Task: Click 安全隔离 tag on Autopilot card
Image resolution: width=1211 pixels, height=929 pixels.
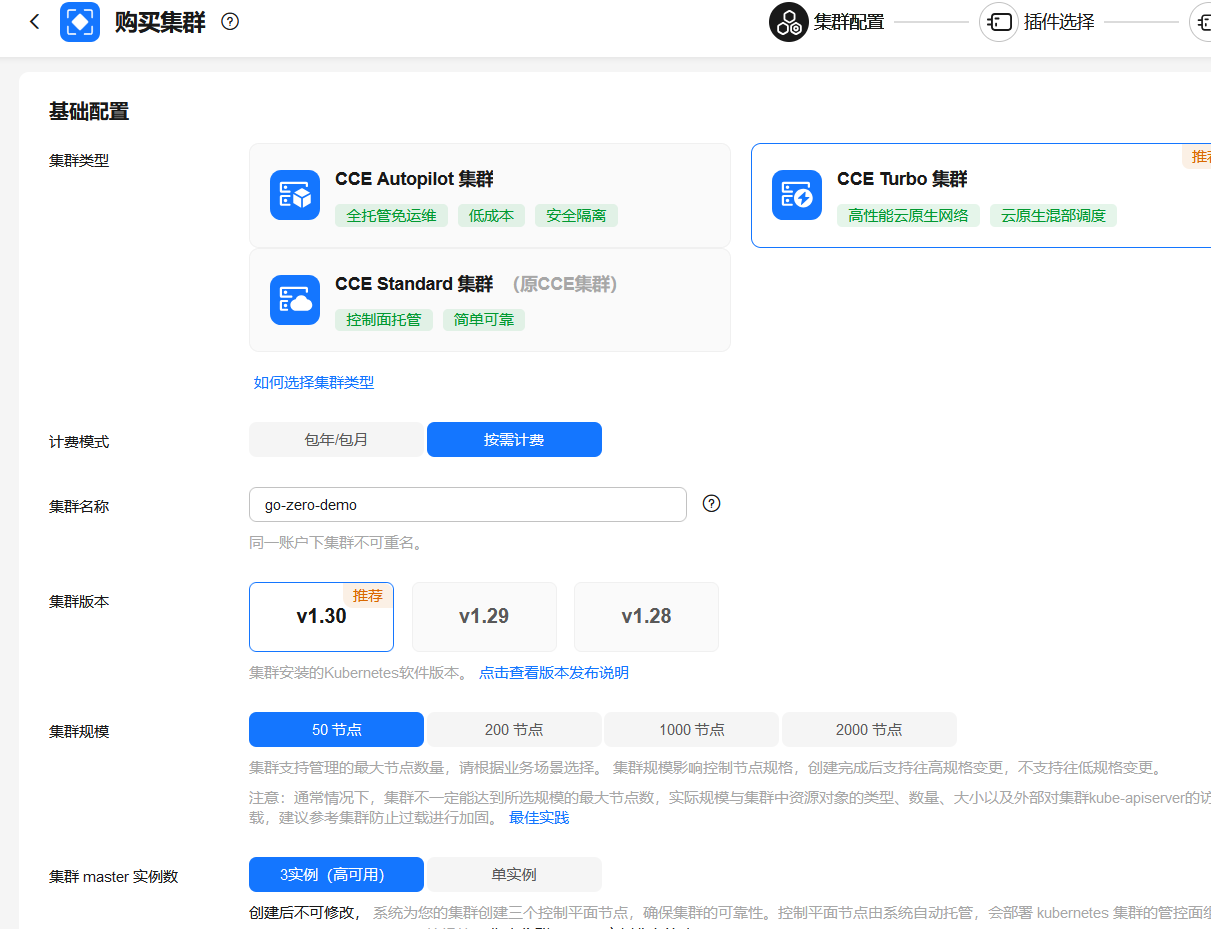Action: 576,215
